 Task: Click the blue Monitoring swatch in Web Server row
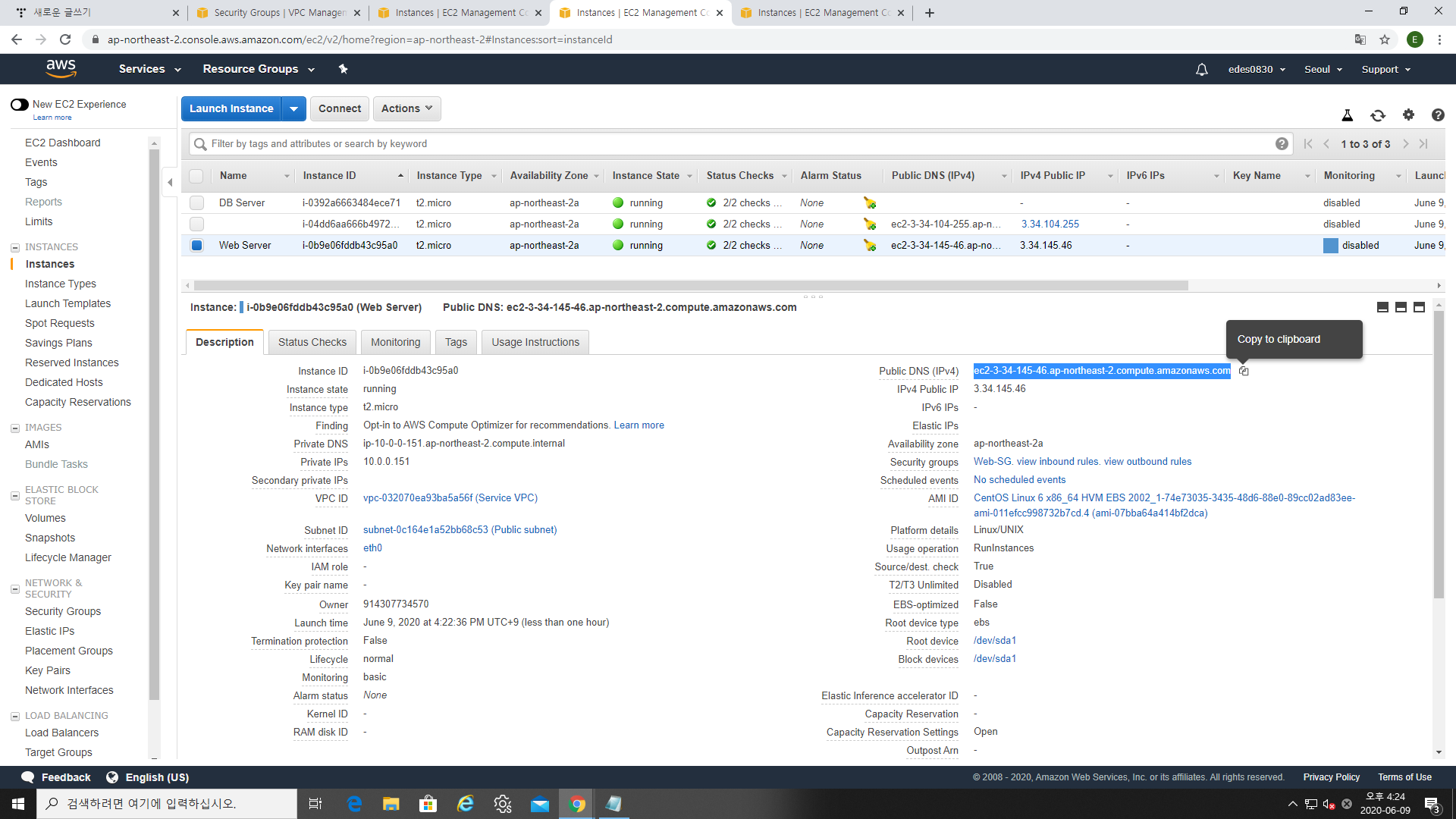[x=1331, y=246]
